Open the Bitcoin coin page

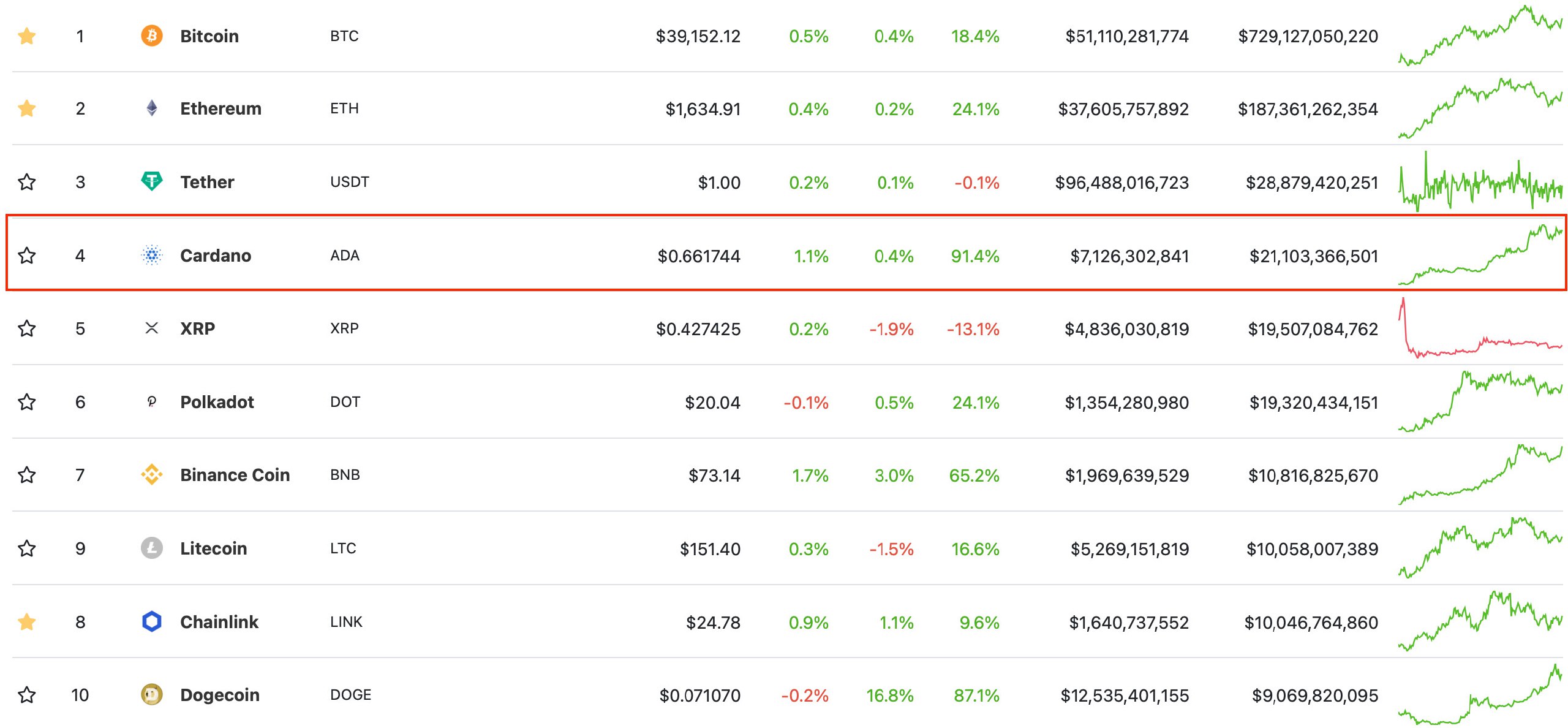click(x=209, y=36)
